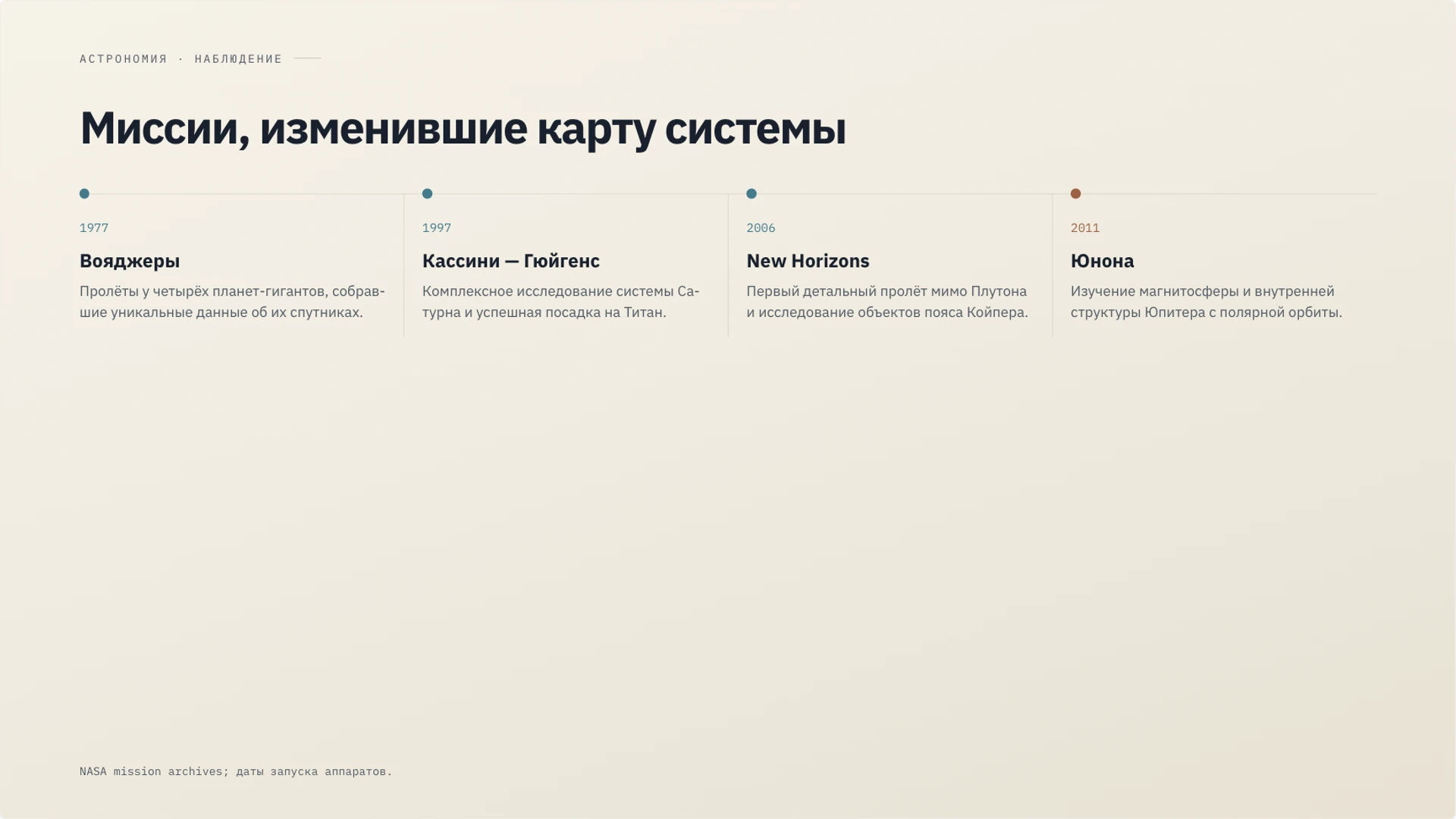The width and height of the screenshot is (1456, 819).
Task: Click the description starting with Комплексное исследование
Action: [x=561, y=302]
